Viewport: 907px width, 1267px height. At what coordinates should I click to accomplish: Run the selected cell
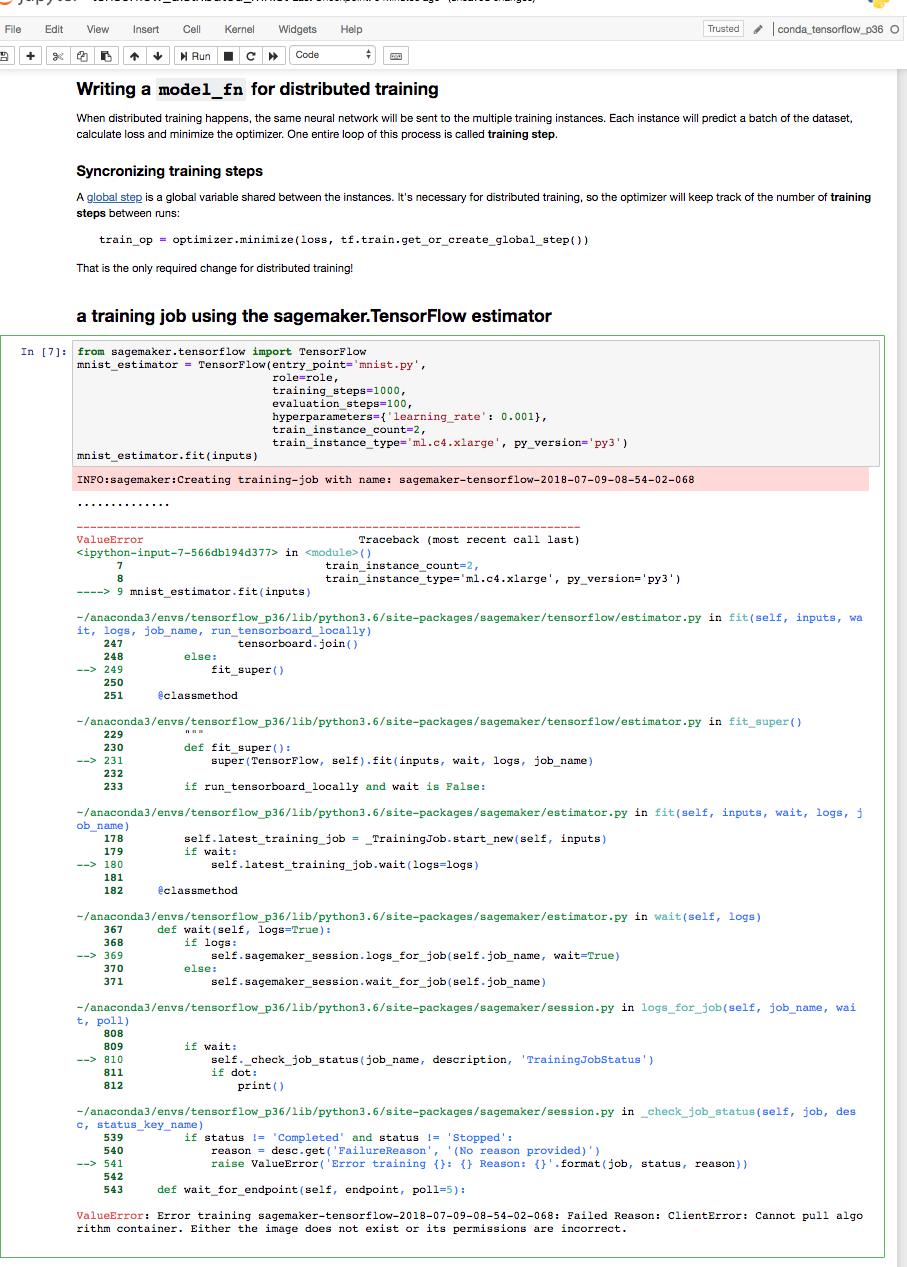(195, 55)
